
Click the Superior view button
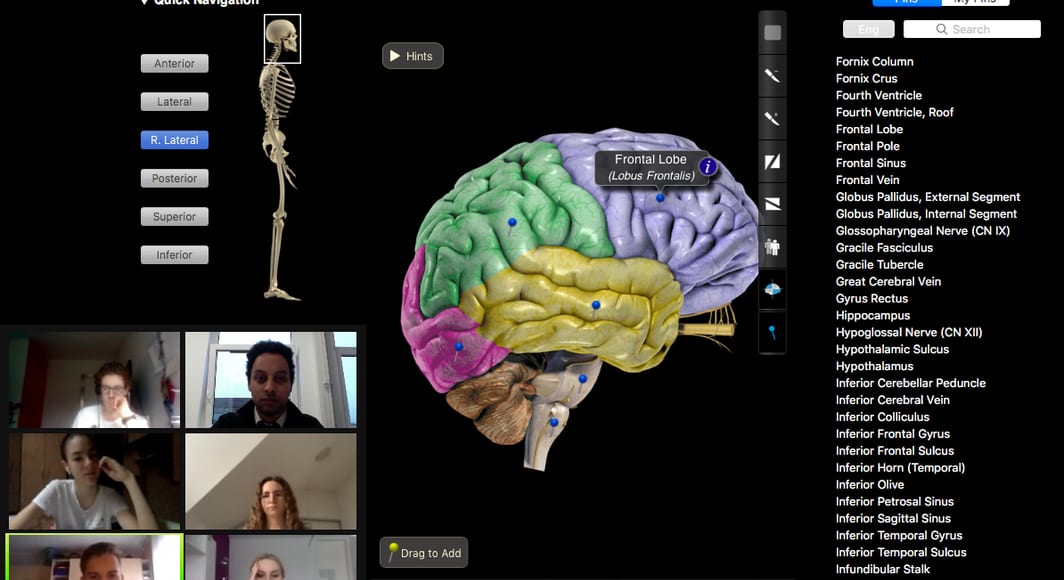[x=174, y=217]
